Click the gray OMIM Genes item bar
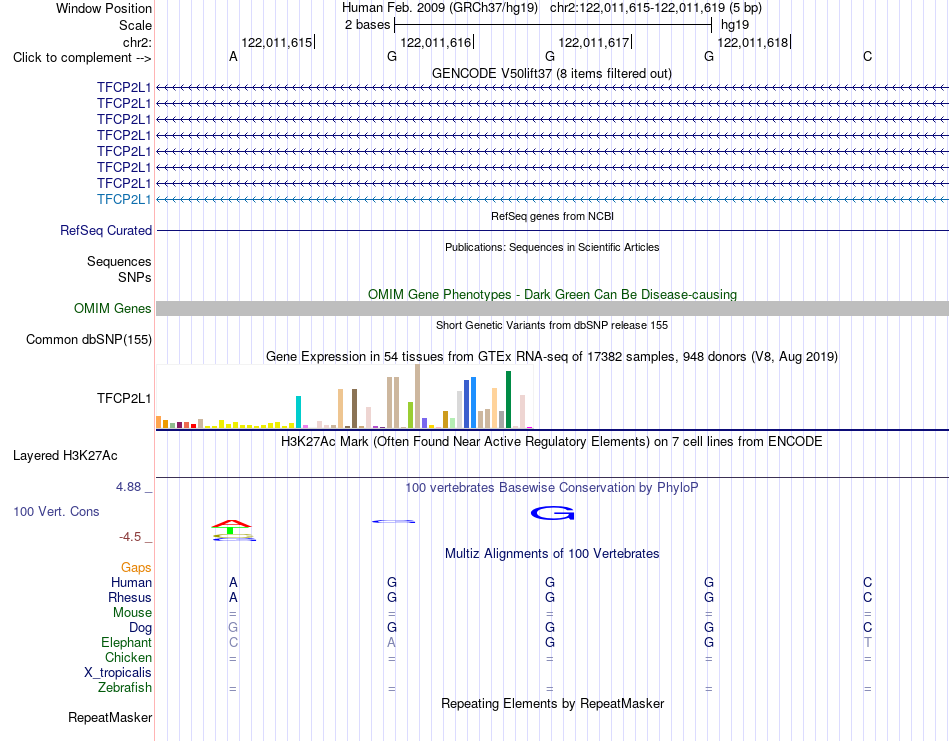 click(552, 308)
